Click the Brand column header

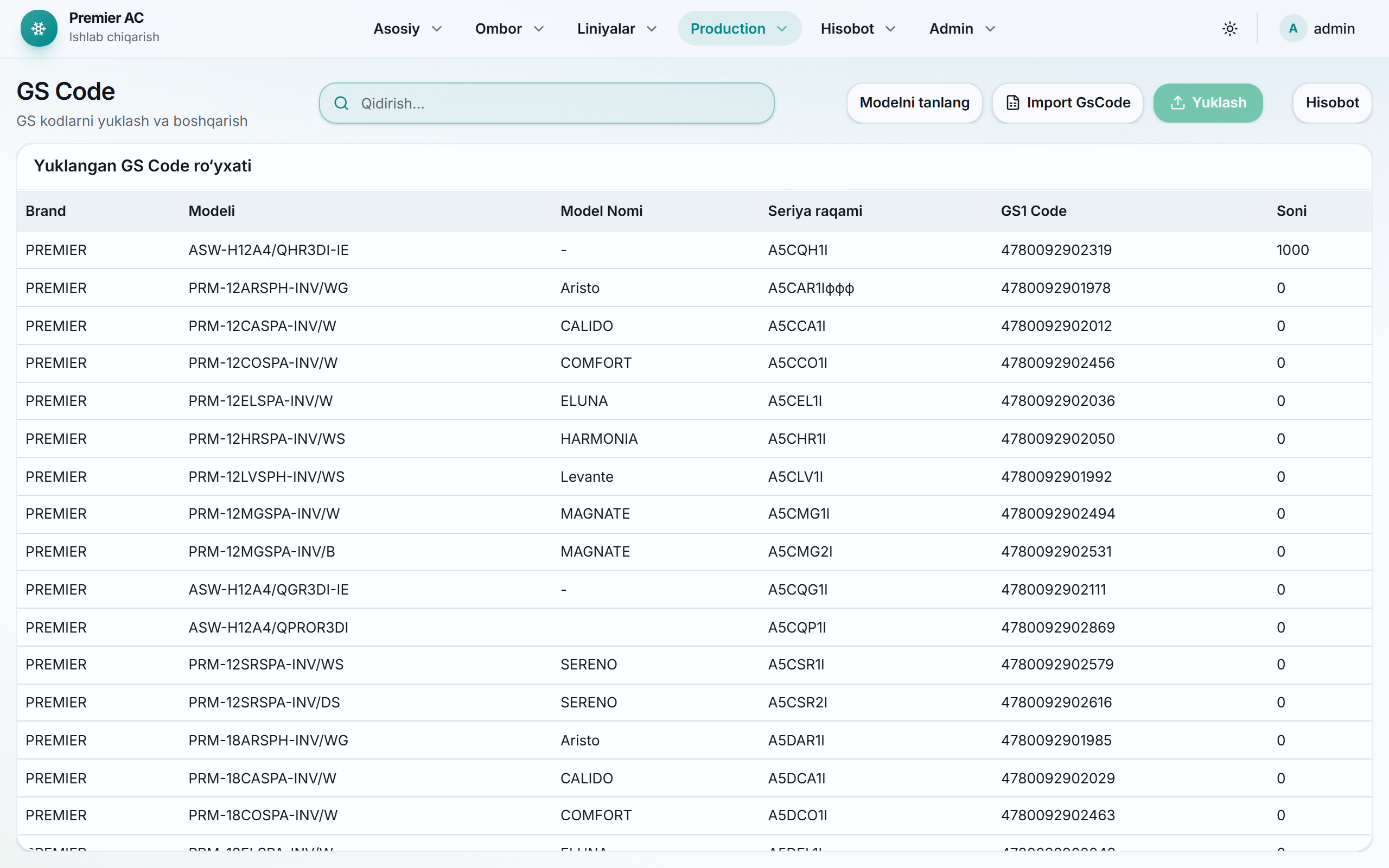click(x=46, y=210)
